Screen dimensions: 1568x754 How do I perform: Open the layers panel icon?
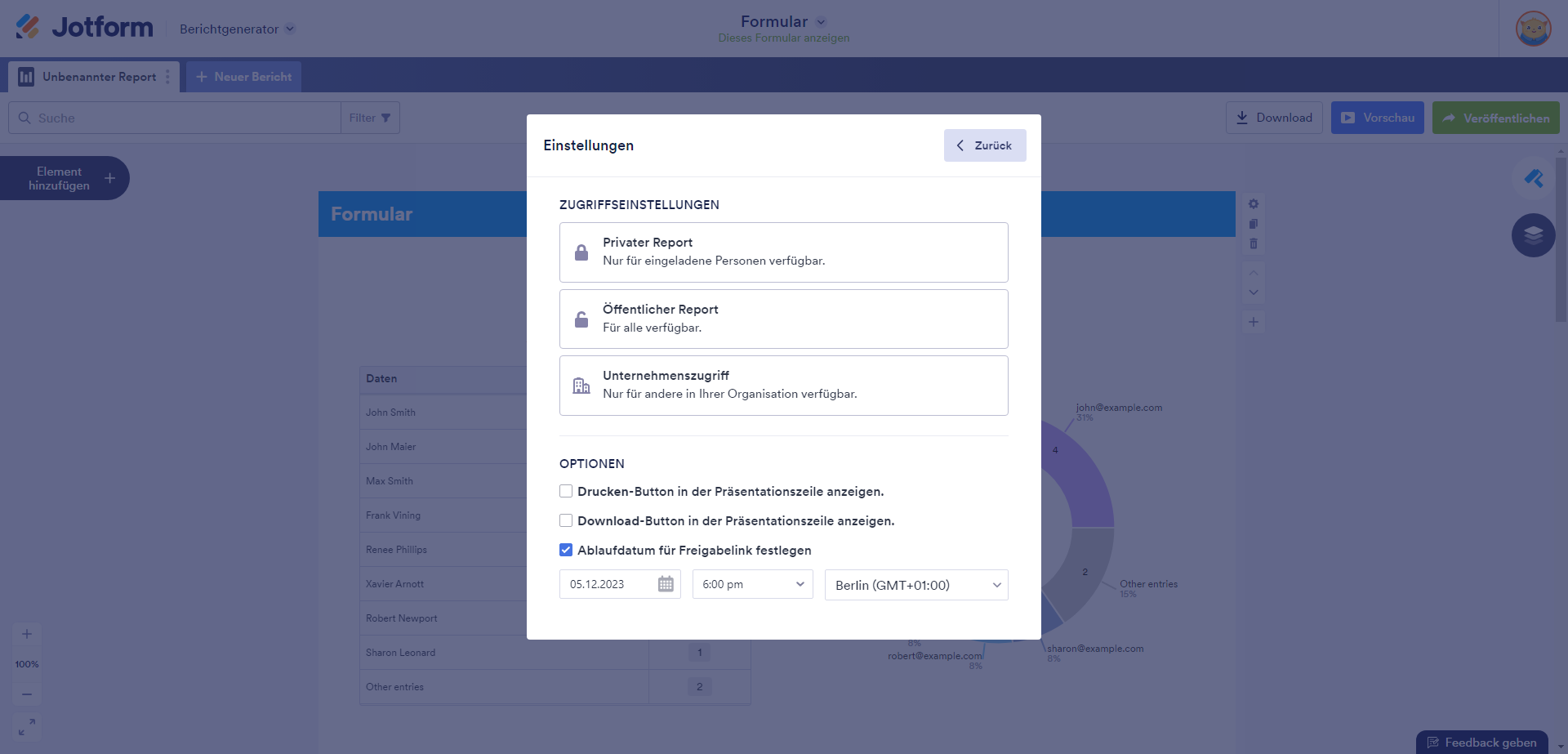pyautogui.click(x=1534, y=235)
